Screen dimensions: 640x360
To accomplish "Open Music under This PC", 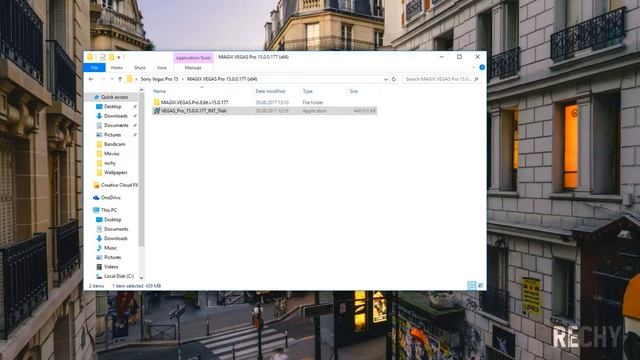I will tap(110, 248).
